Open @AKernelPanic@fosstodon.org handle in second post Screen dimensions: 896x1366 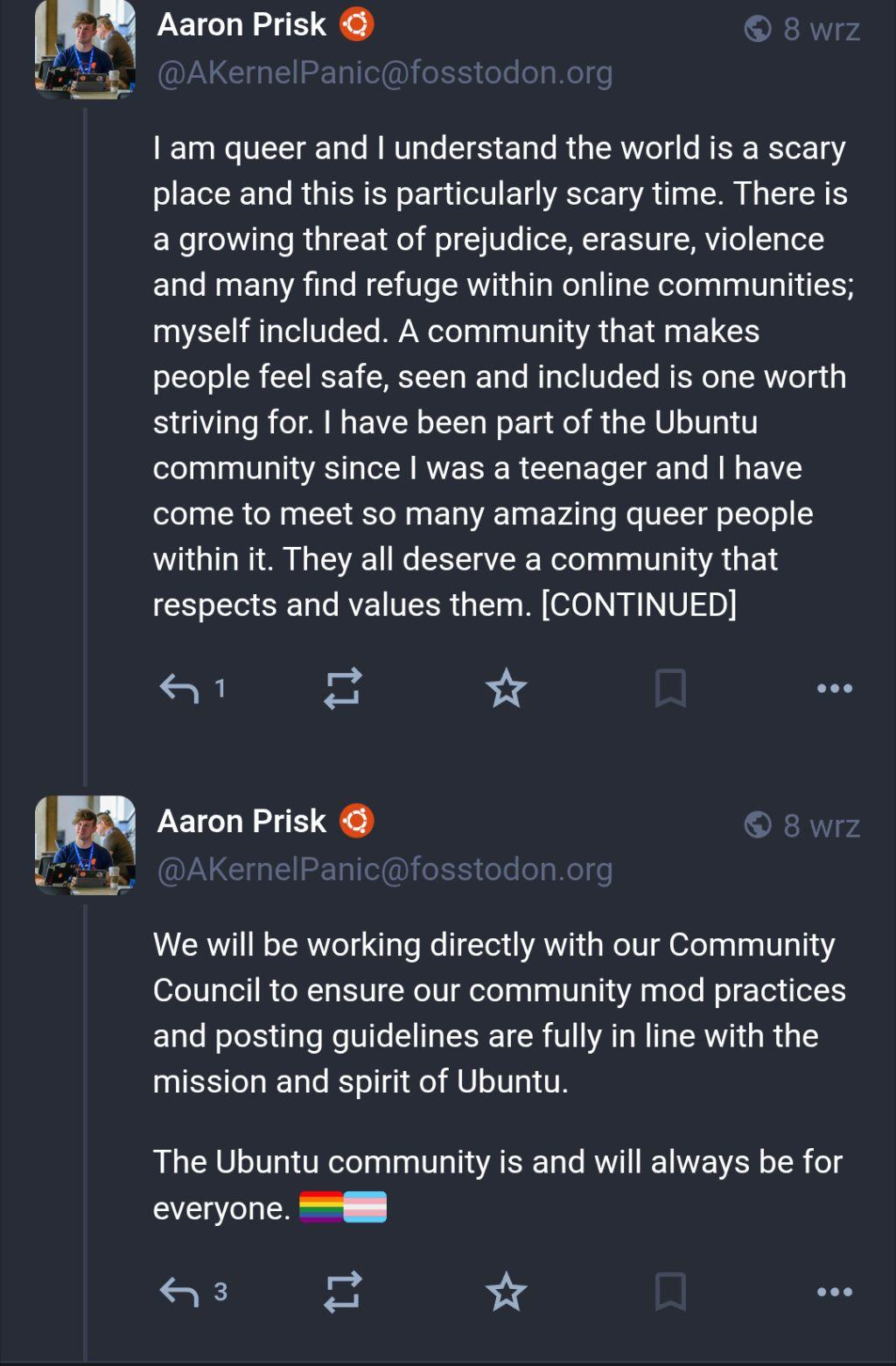(x=384, y=869)
